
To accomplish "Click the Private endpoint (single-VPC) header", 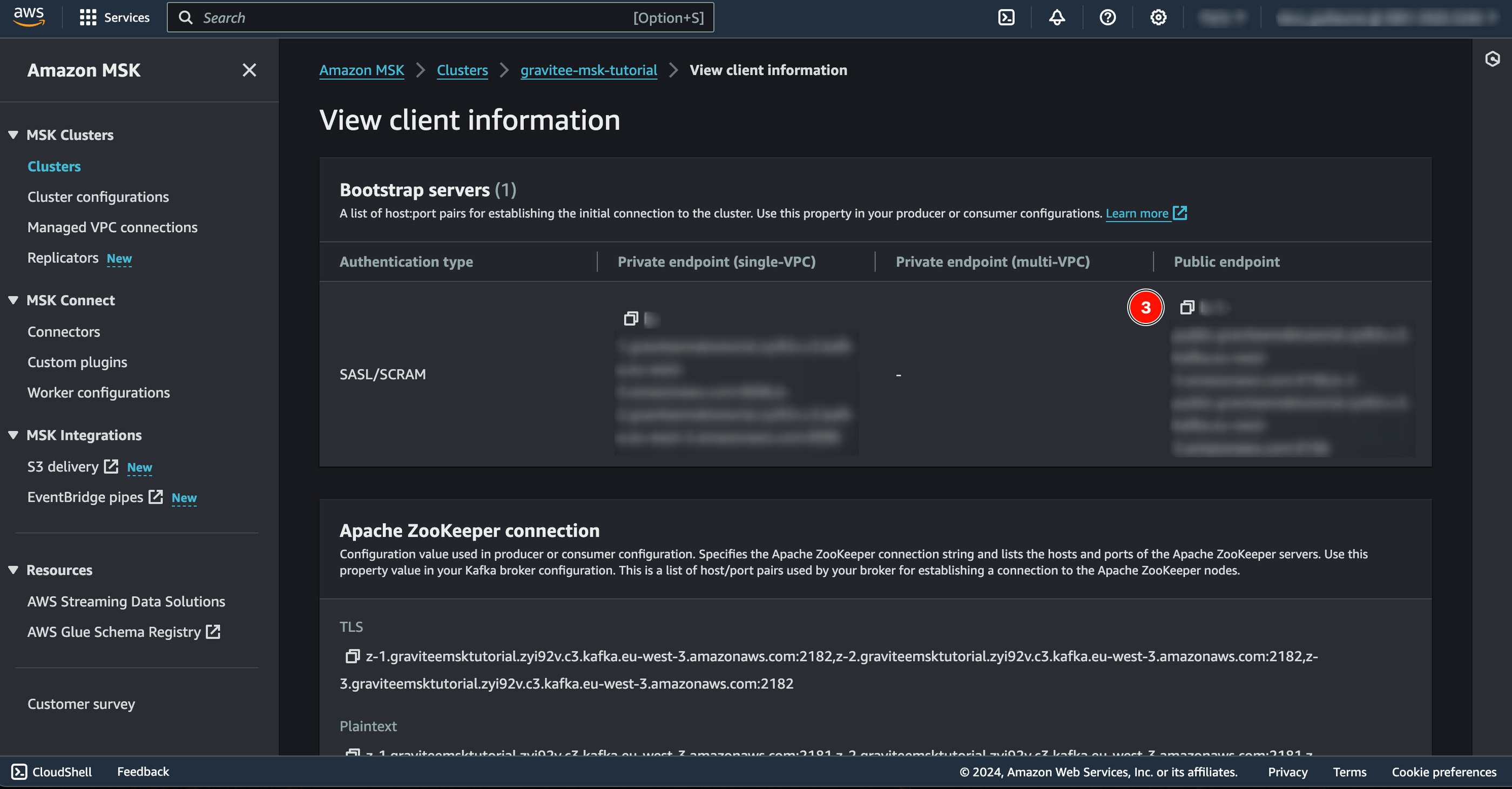I will [x=717, y=262].
